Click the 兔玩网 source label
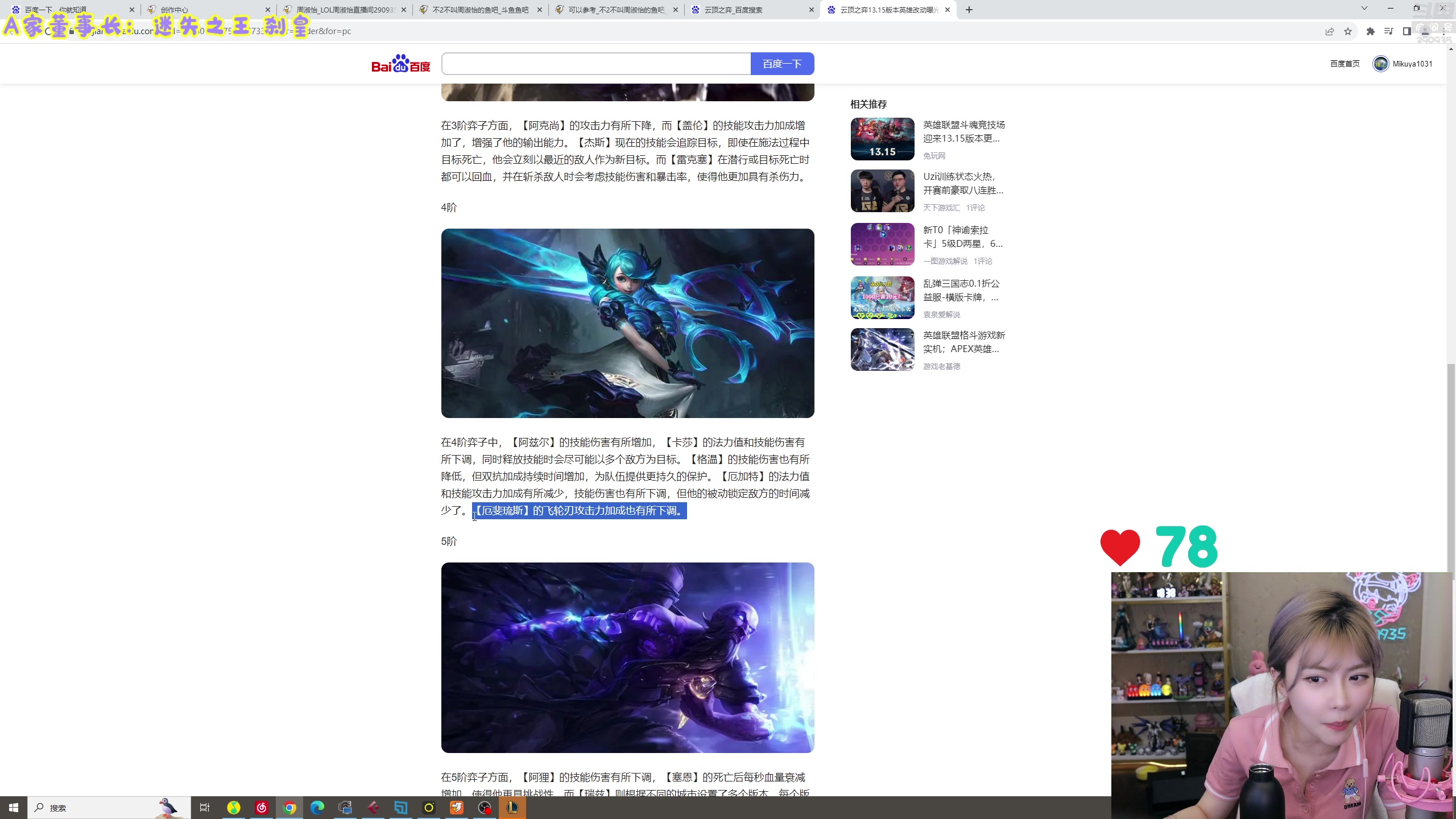This screenshot has height=819, width=1456. (934, 156)
